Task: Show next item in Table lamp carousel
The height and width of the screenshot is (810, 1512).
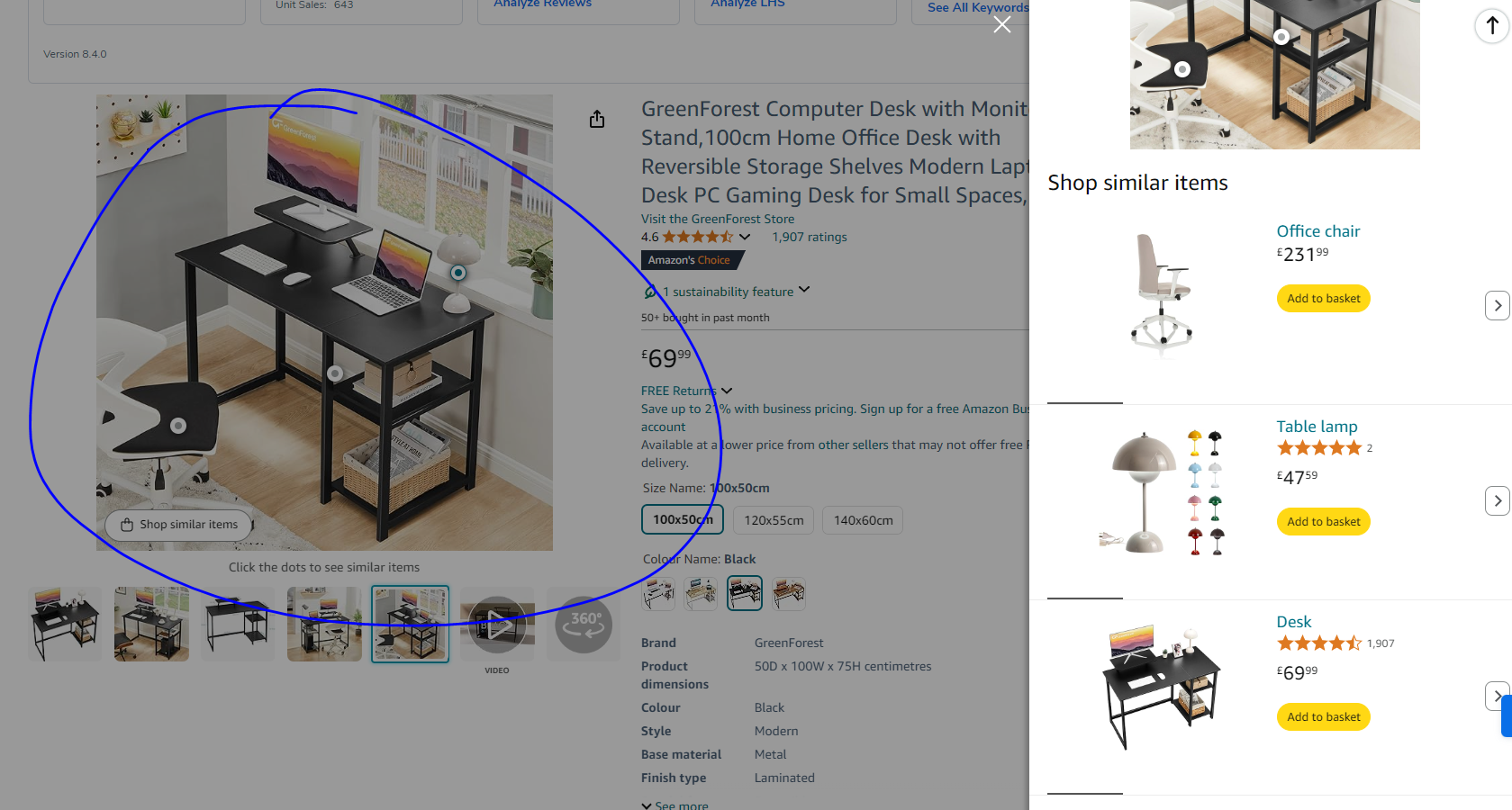Action: 1497,501
